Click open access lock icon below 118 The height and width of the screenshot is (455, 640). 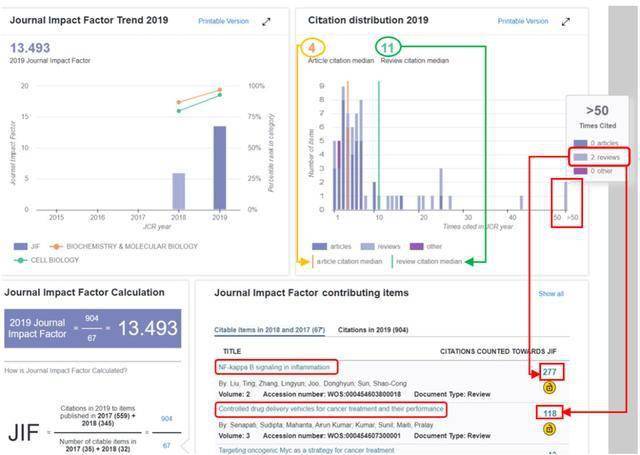click(x=549, y=428)
